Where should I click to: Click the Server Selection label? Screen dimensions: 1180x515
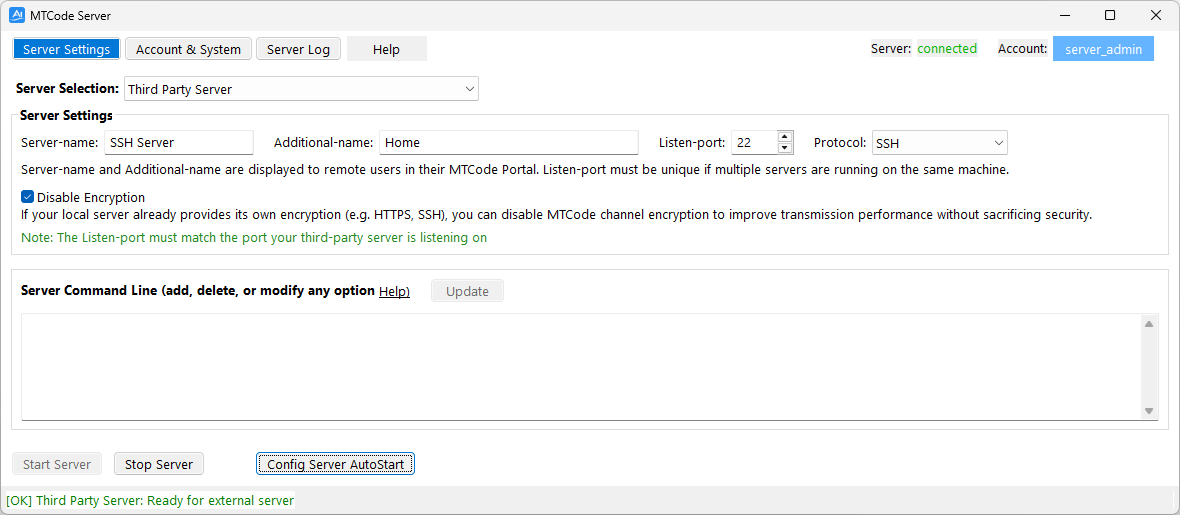(x=67, y=89)
